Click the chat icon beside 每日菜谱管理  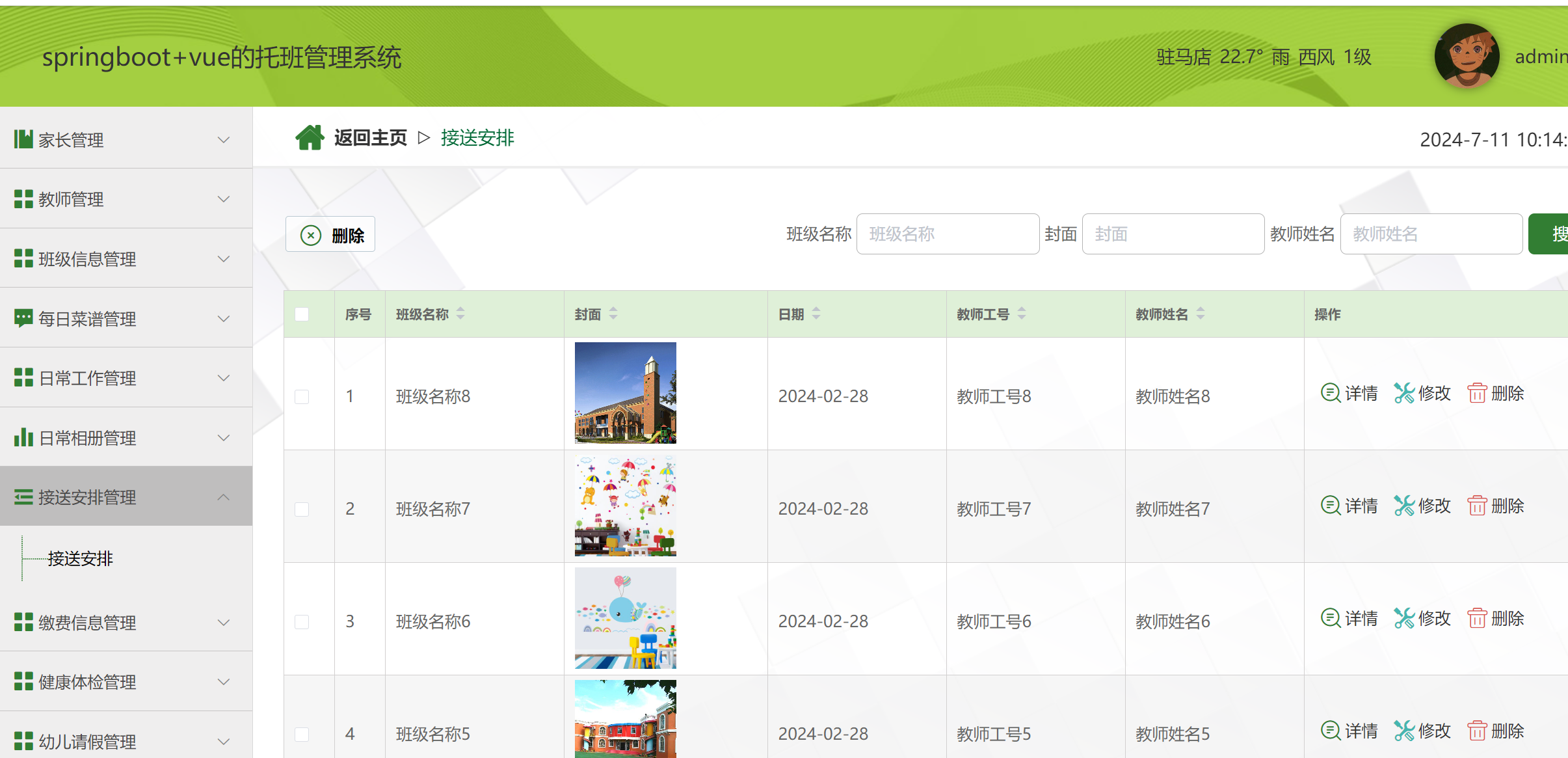[x=23, y=318]
